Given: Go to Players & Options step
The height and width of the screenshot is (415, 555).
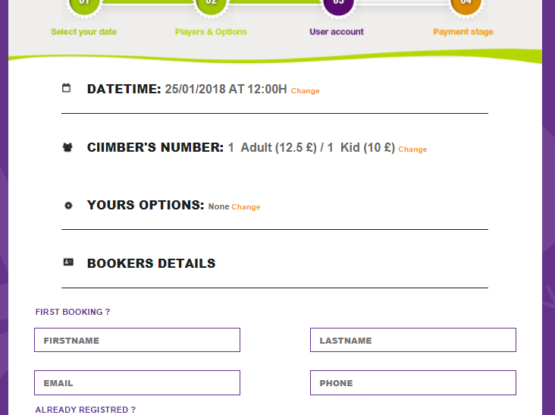Looking at the screenshot, I should 211,32.
